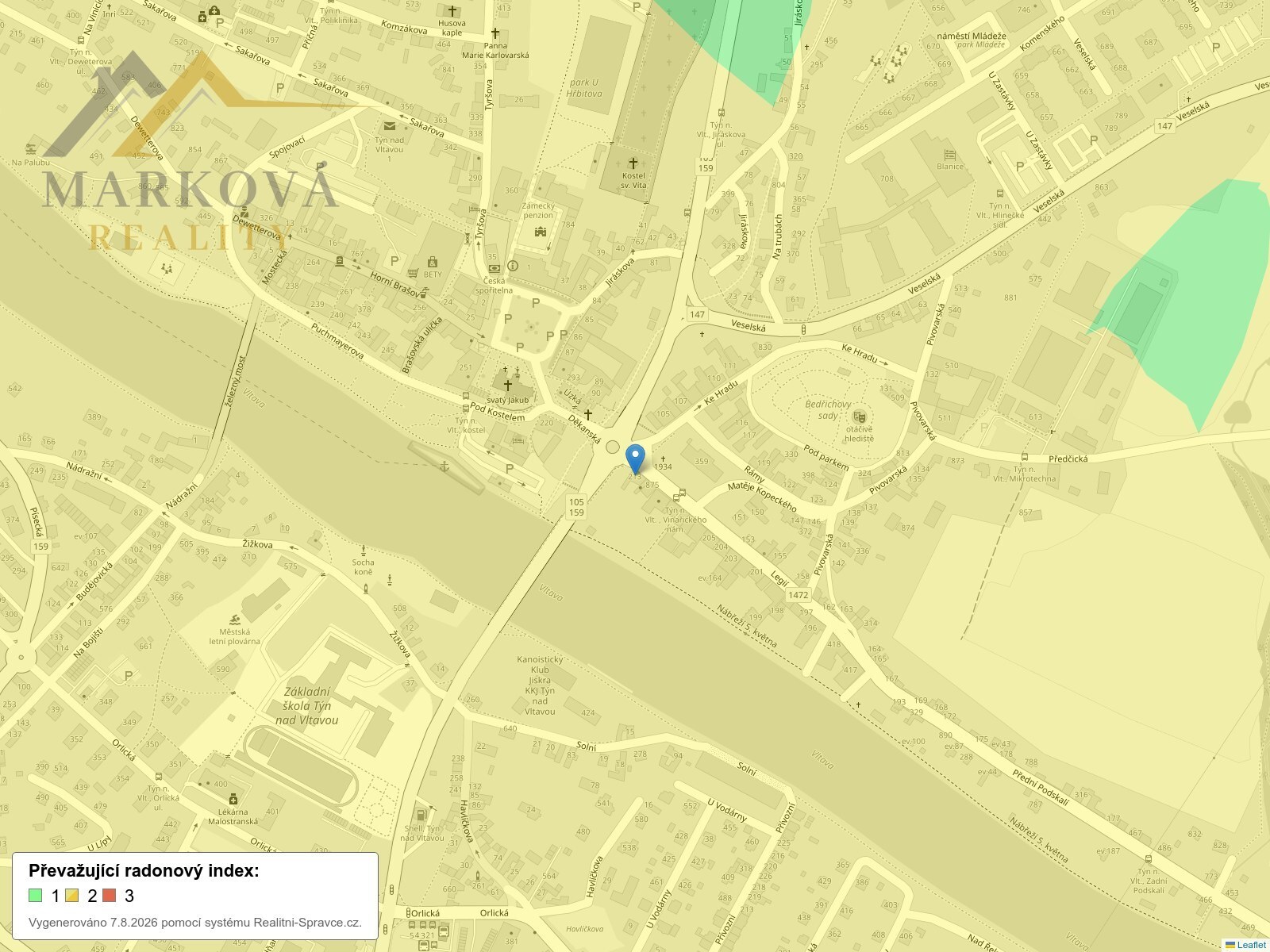This screenshot has width=1270, height=952.
Task: Click the Na Palubu venue icon
Action: [31, 149]
